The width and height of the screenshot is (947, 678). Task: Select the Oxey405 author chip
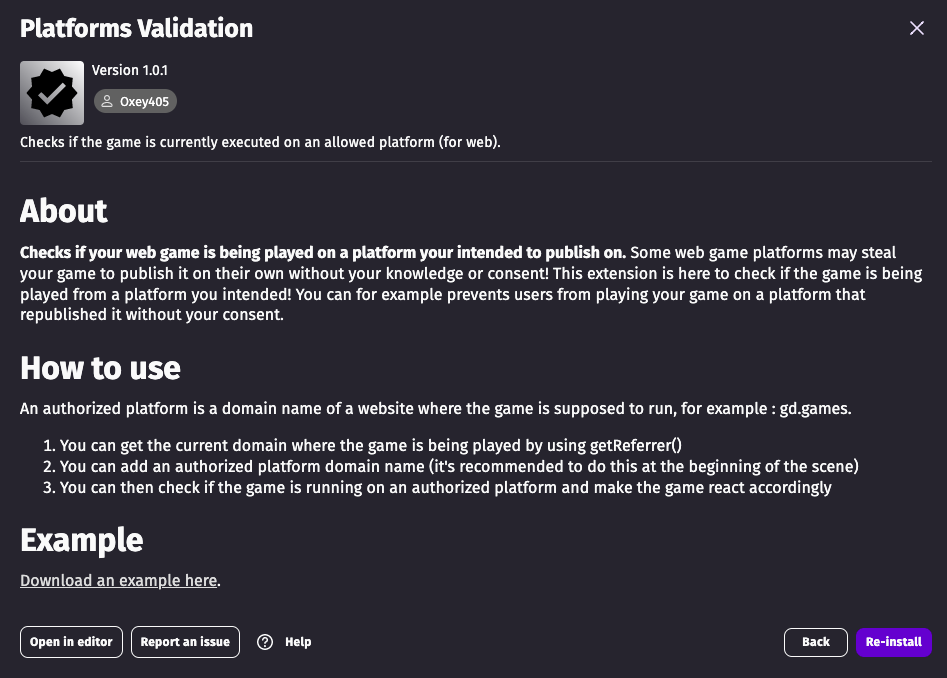pos(135,101)
